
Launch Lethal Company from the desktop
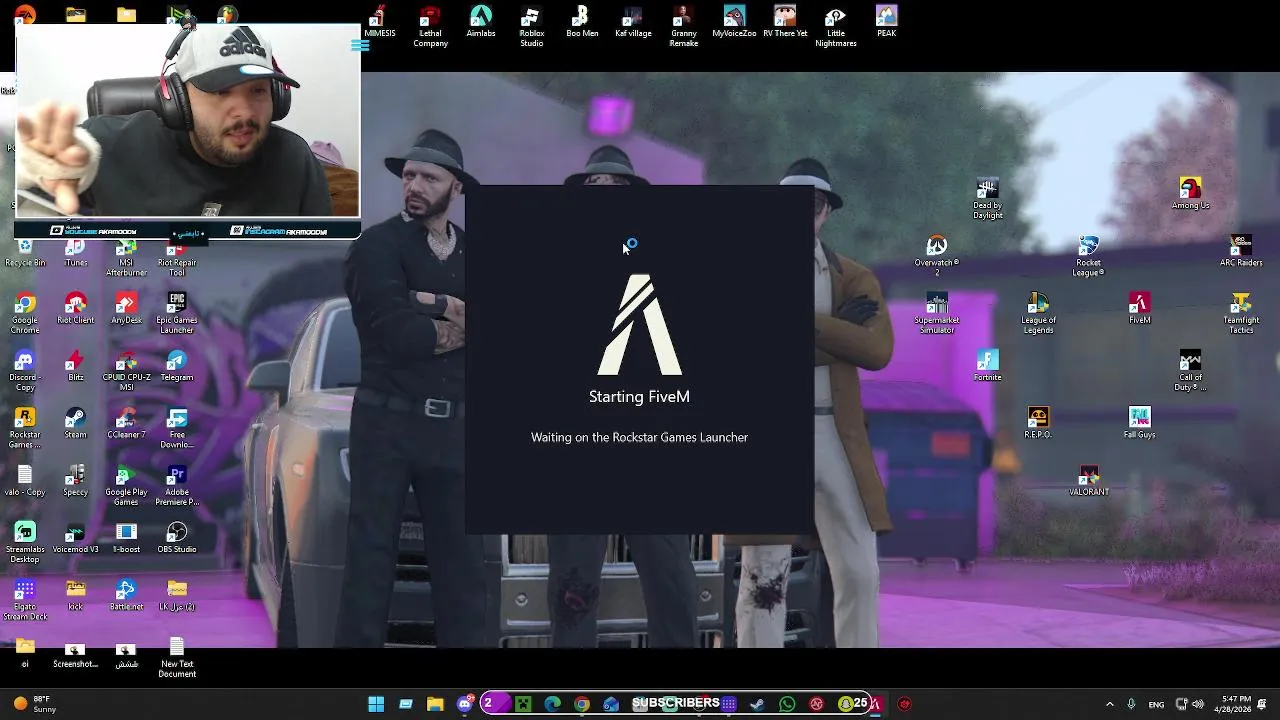430,27
